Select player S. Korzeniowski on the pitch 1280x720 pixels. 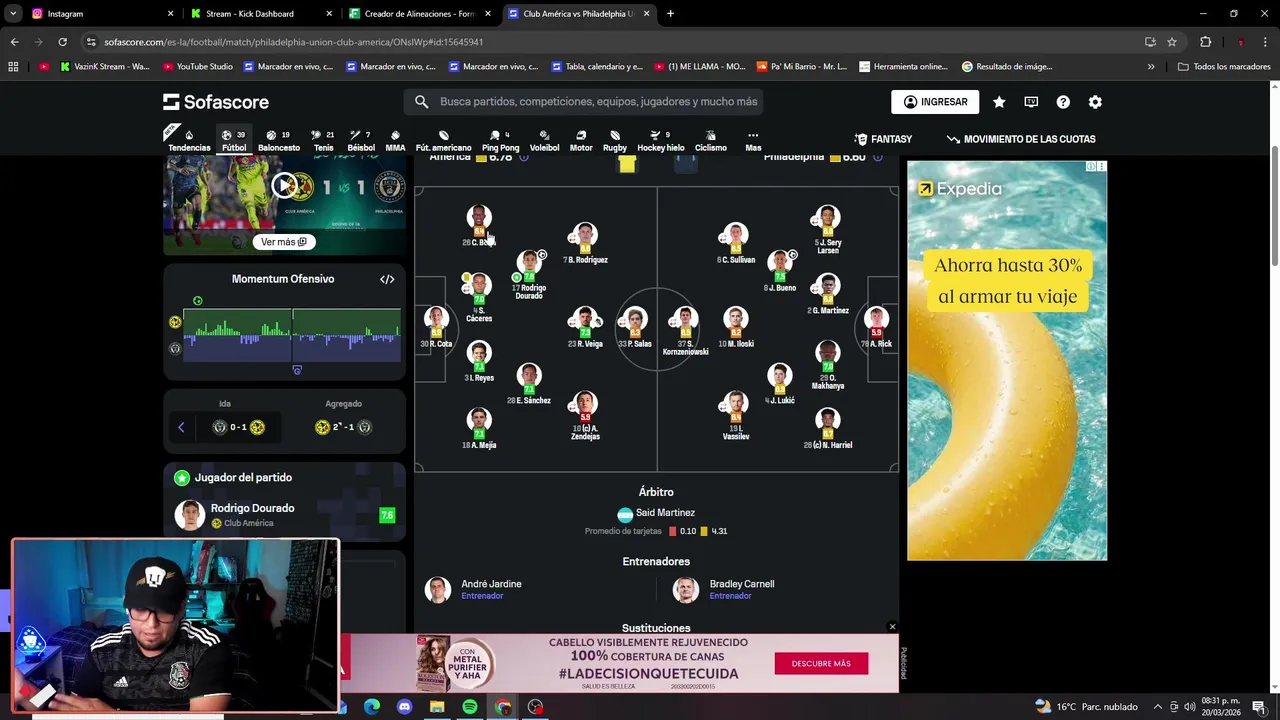685,331
